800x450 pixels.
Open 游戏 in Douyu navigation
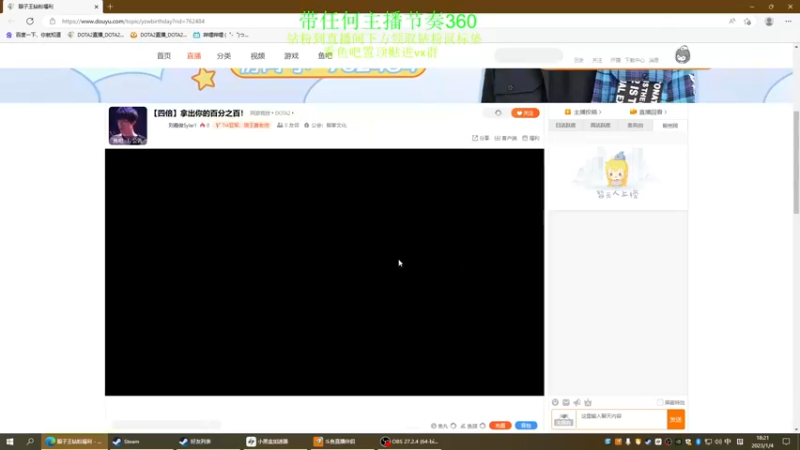(291, 56)
